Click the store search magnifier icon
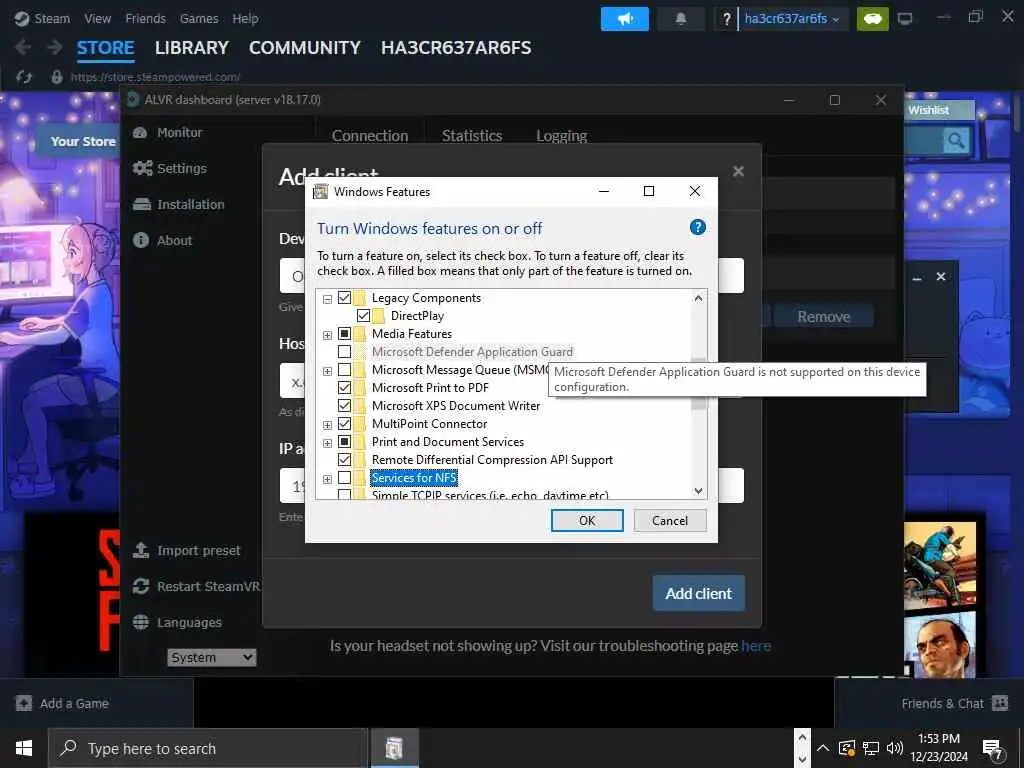Image resolution: width=1024 pixels, height=768 pixels. 955,140
